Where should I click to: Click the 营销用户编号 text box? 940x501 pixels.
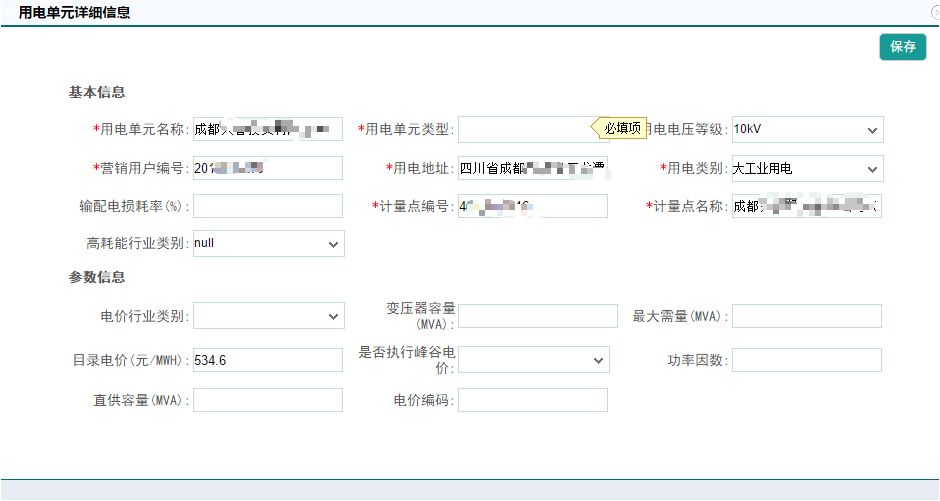tap(267, 168)
